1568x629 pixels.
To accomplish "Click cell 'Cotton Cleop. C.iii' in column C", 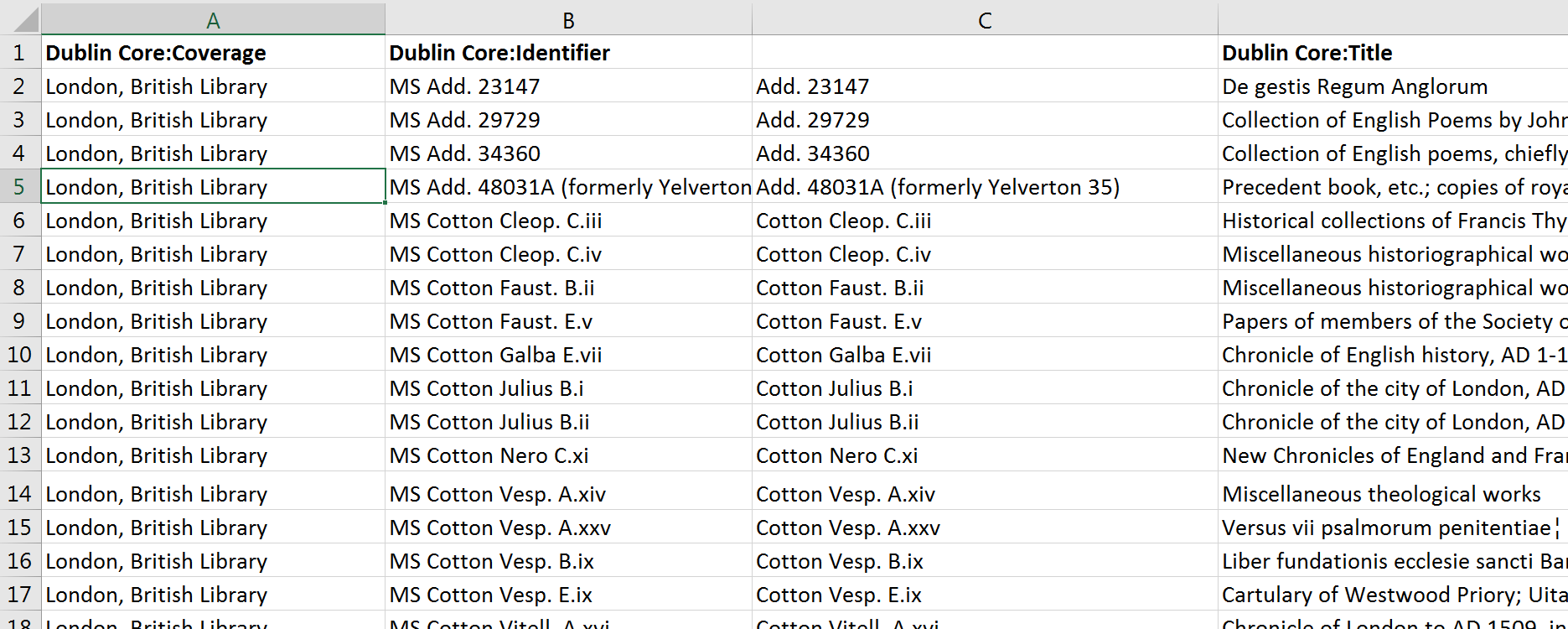I will pyautogui.click(x=985, y=221).
